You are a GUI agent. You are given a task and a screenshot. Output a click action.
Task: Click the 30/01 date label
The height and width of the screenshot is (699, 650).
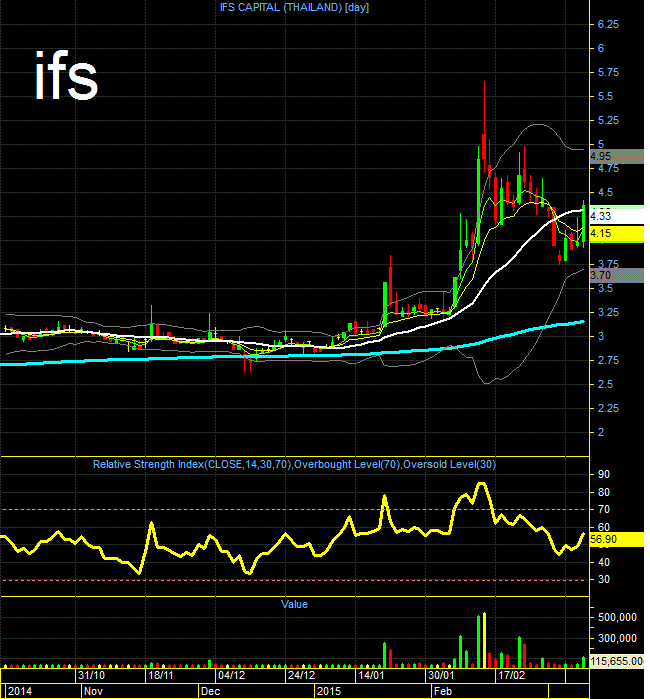tap(441, 675)
